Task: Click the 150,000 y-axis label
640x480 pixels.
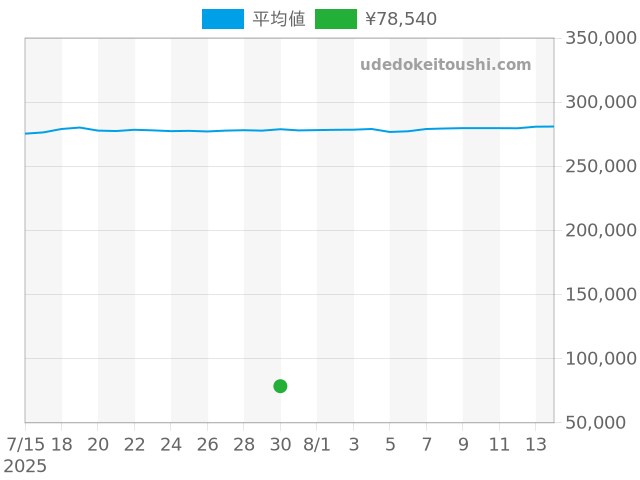Action: pos(601,294)
